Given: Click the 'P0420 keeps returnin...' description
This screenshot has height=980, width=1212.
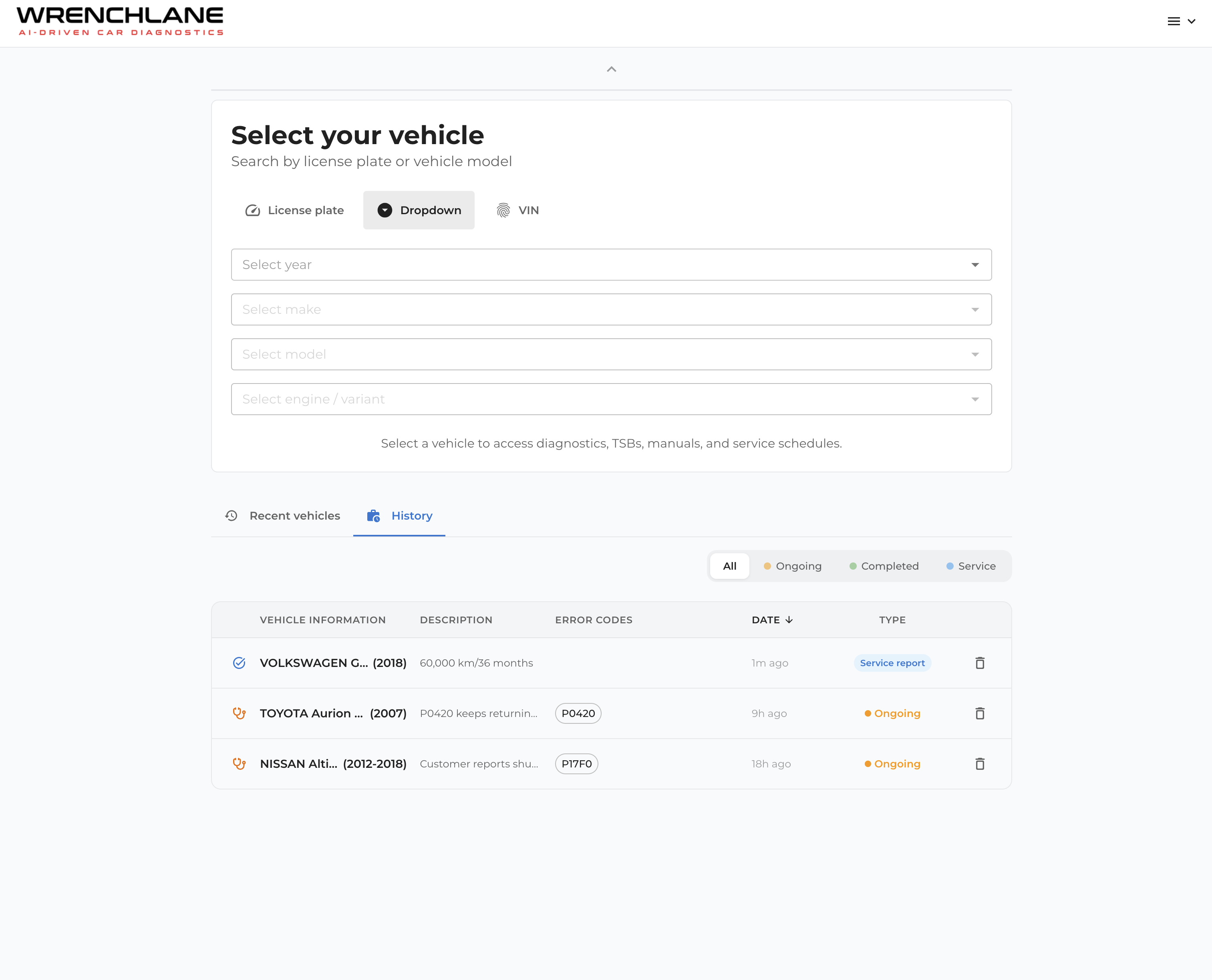Looking at the screenshot, I should pos(478,713).
